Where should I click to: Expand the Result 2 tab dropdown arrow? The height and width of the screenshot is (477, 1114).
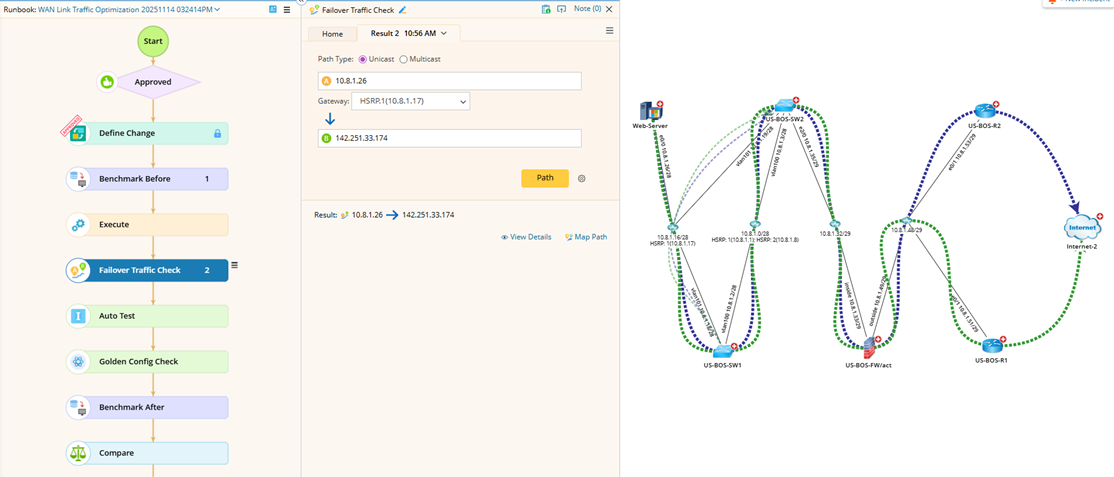pyautogui.click(x=444, y=33)
